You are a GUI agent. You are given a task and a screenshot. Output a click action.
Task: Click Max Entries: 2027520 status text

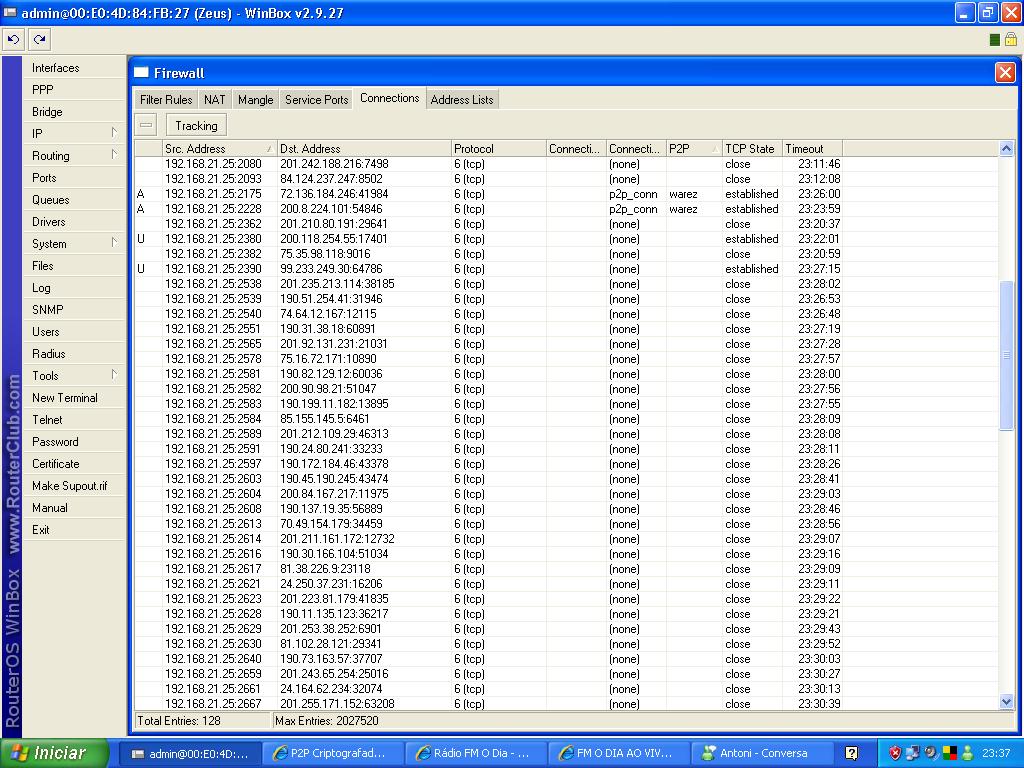327,721
